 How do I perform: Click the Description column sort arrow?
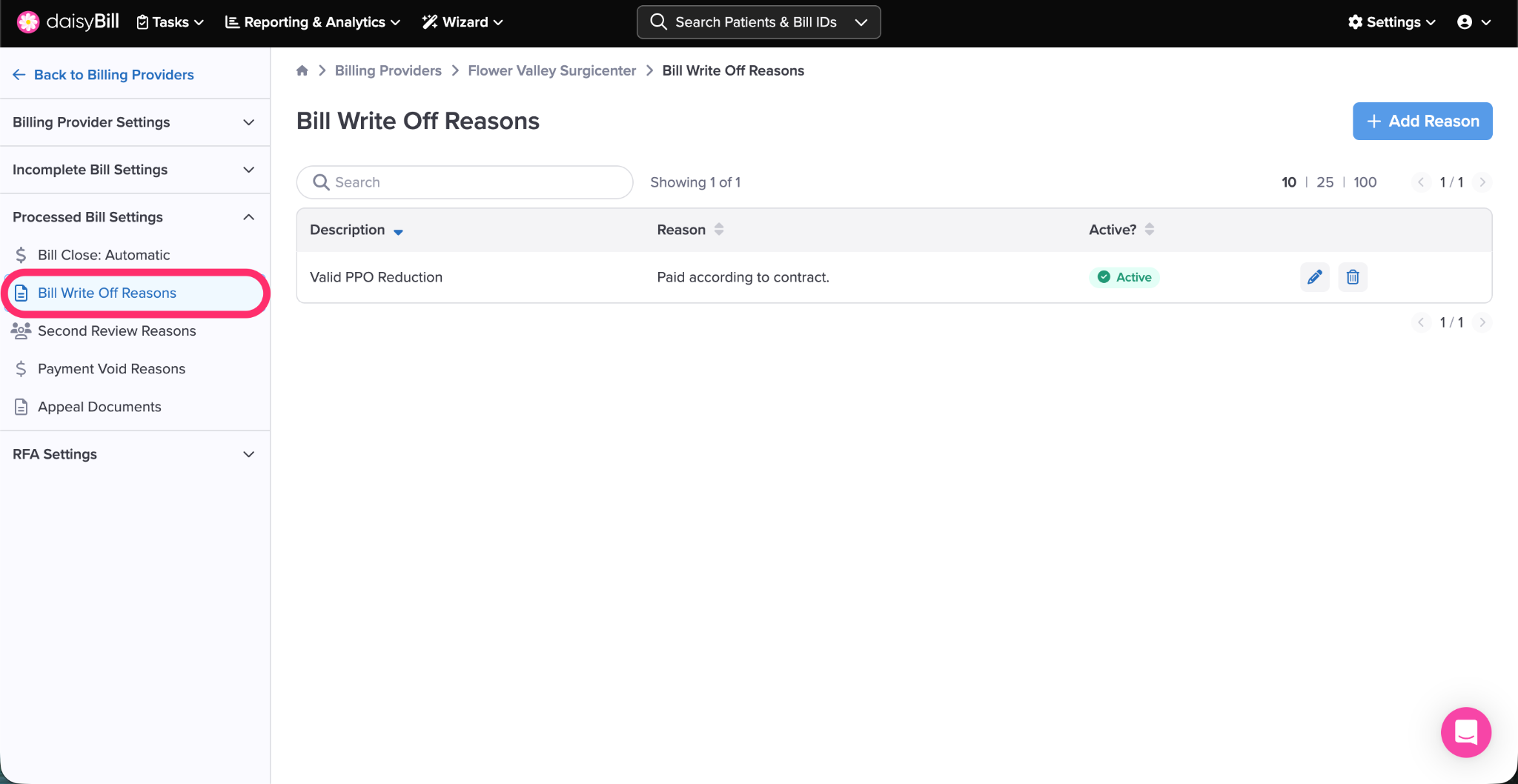coord(398,231)
